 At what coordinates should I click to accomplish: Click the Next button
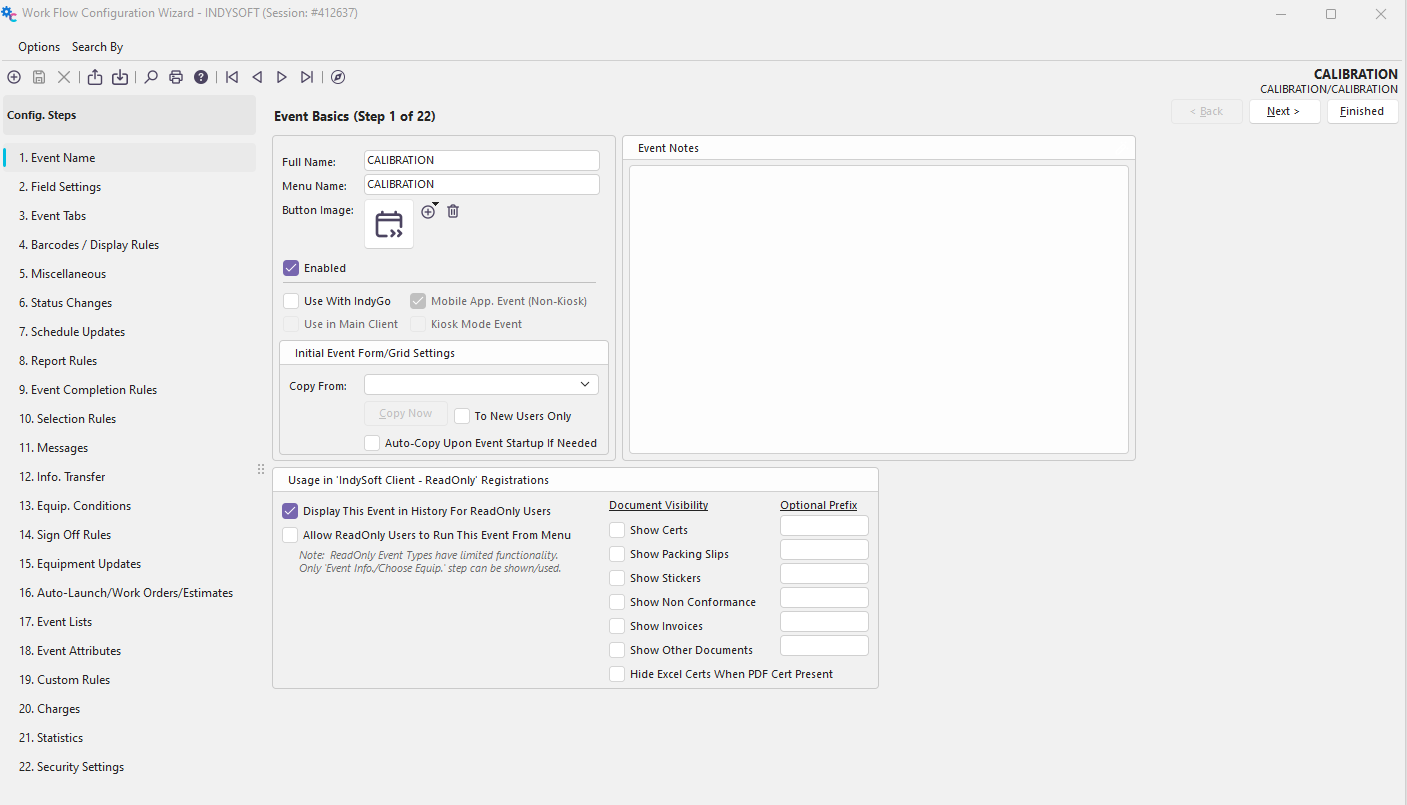coord(1284,111)
